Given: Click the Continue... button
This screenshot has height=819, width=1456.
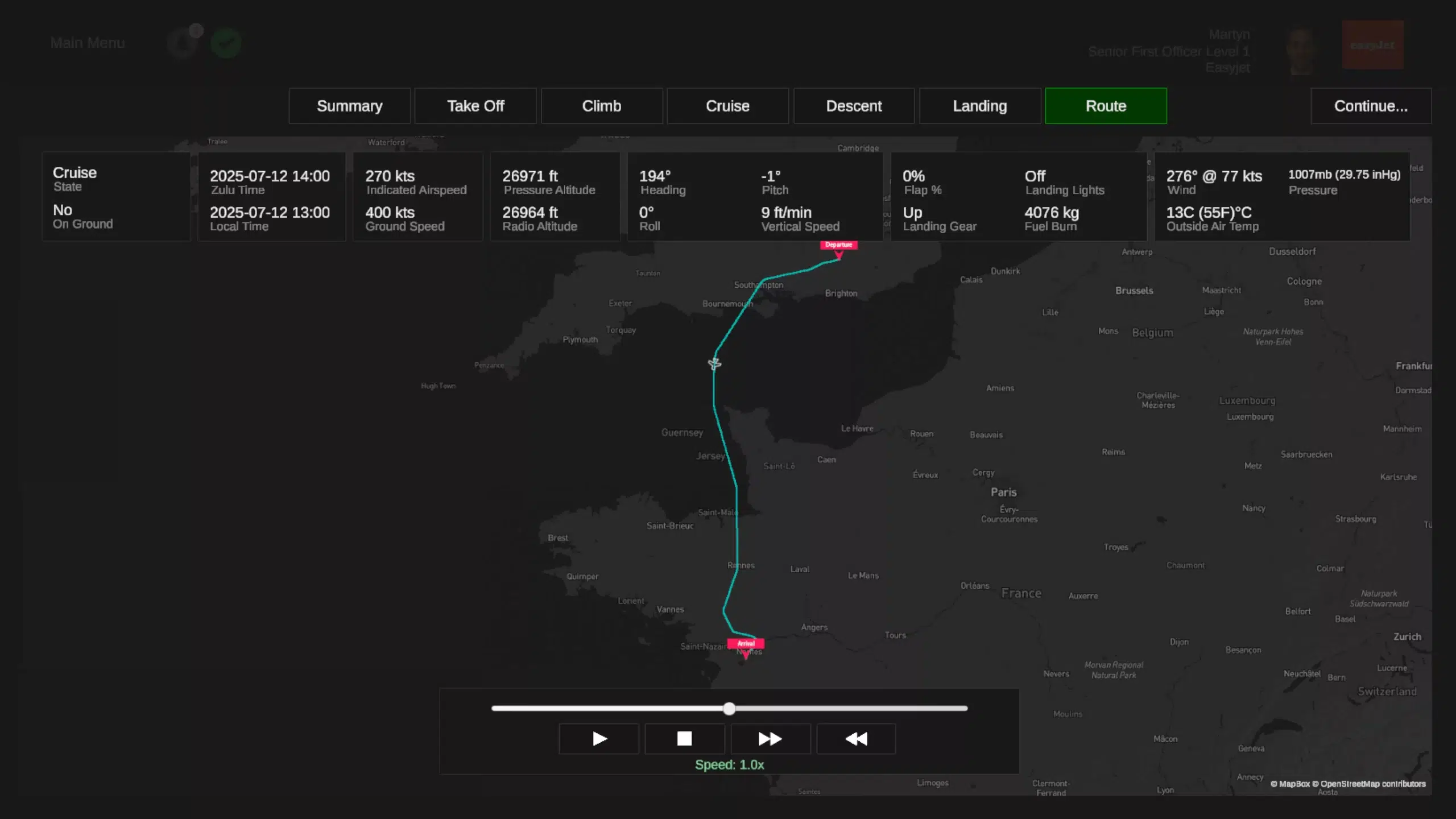Looking at the screenshot, I should [x=1371, y=106].
